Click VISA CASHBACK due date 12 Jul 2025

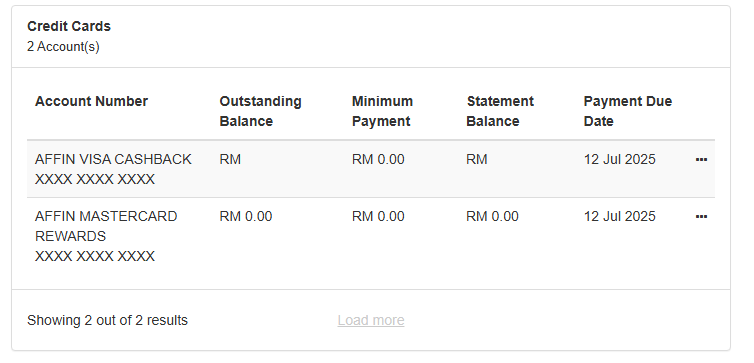pyautogui.click(x=619, y=159)
